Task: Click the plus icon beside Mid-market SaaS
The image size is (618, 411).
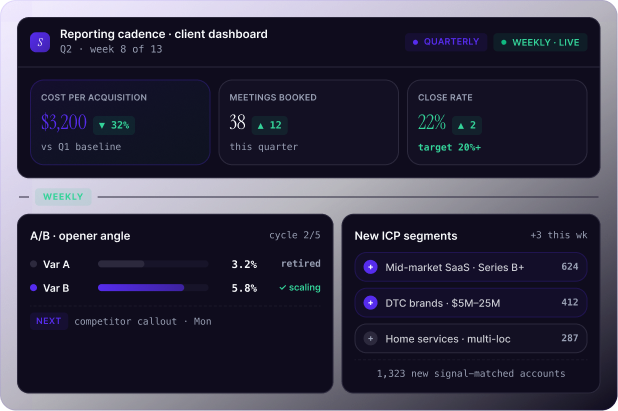Action: pos(370,267)
